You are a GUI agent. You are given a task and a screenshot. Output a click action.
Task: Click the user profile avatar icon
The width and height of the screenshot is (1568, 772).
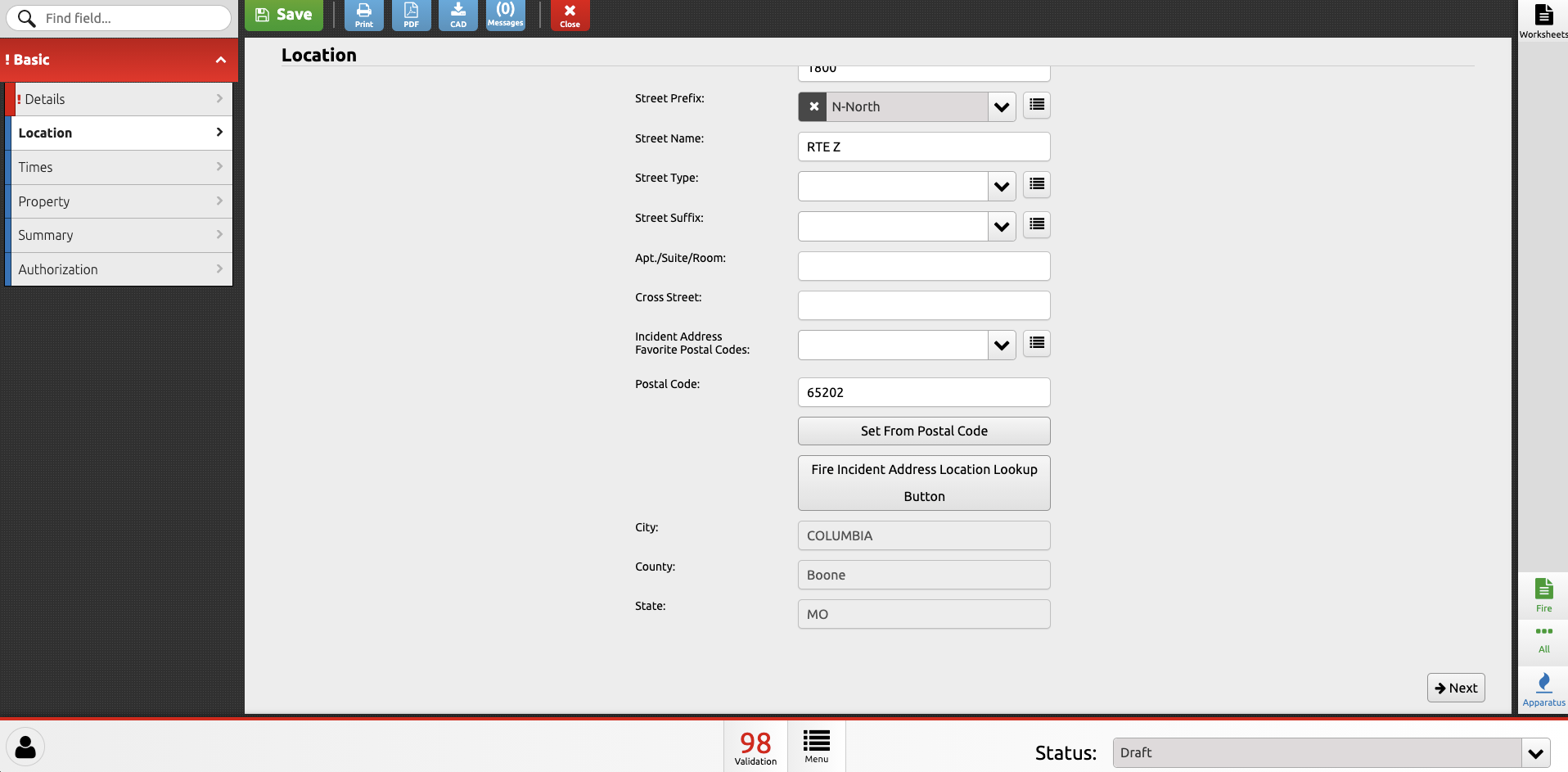pos(26,747)
